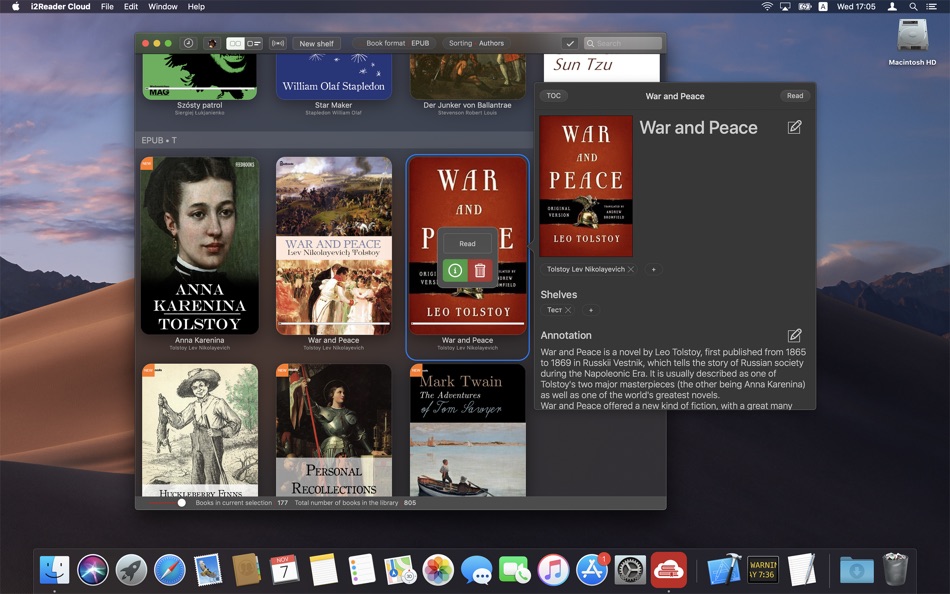Open the Help menu
The width and height of the screenshot is (950, 594).
tap(196, 7)
